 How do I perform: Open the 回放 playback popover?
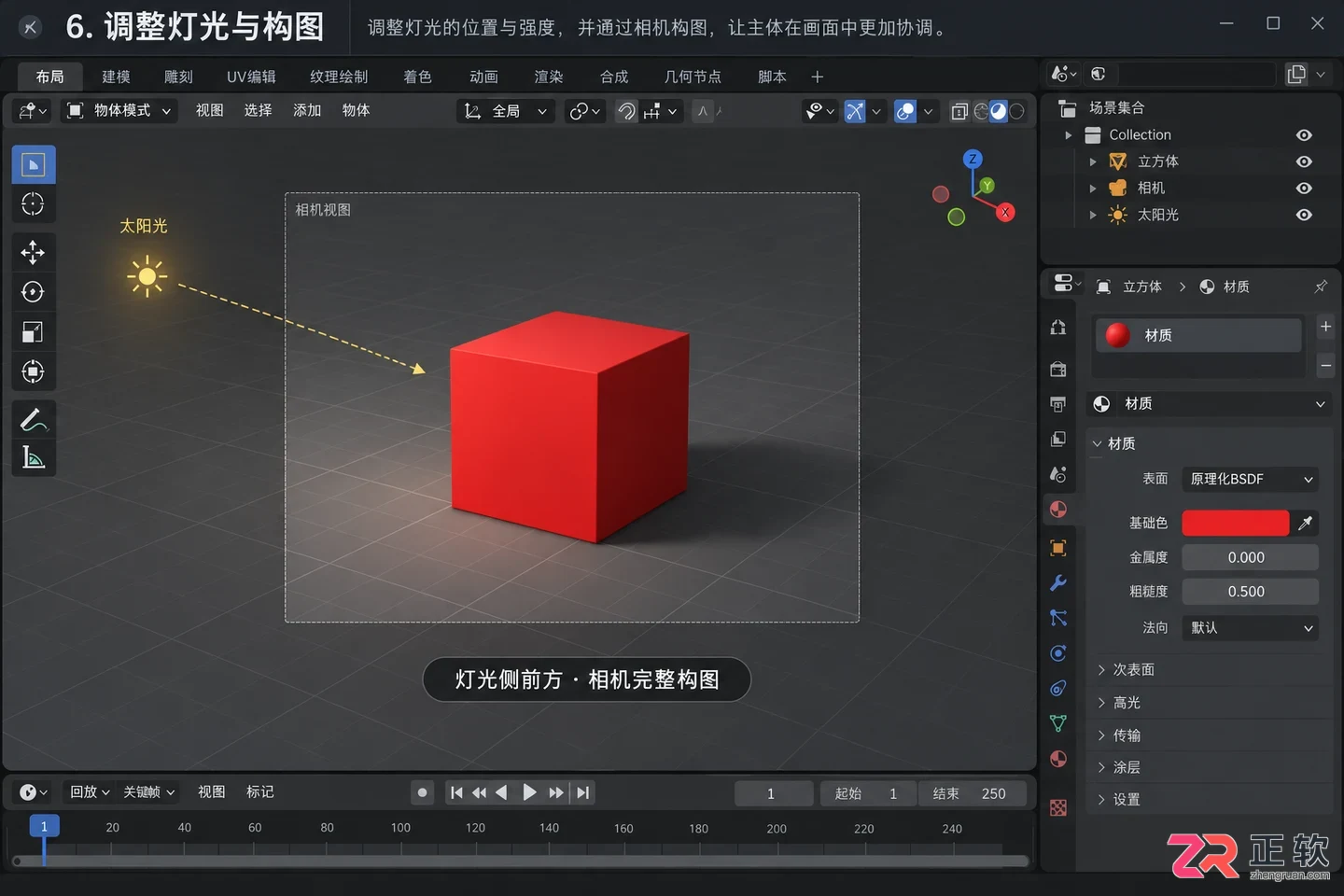tap(90, 791)
